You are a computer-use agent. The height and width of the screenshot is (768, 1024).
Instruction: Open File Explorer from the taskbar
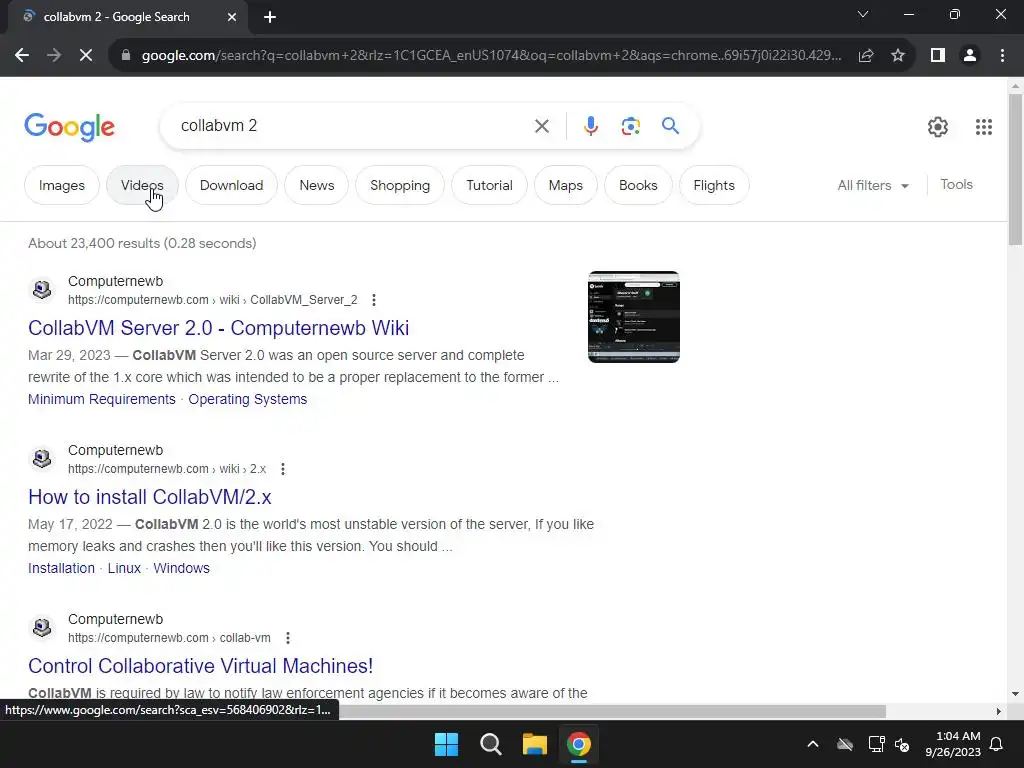tap(534, 744)
